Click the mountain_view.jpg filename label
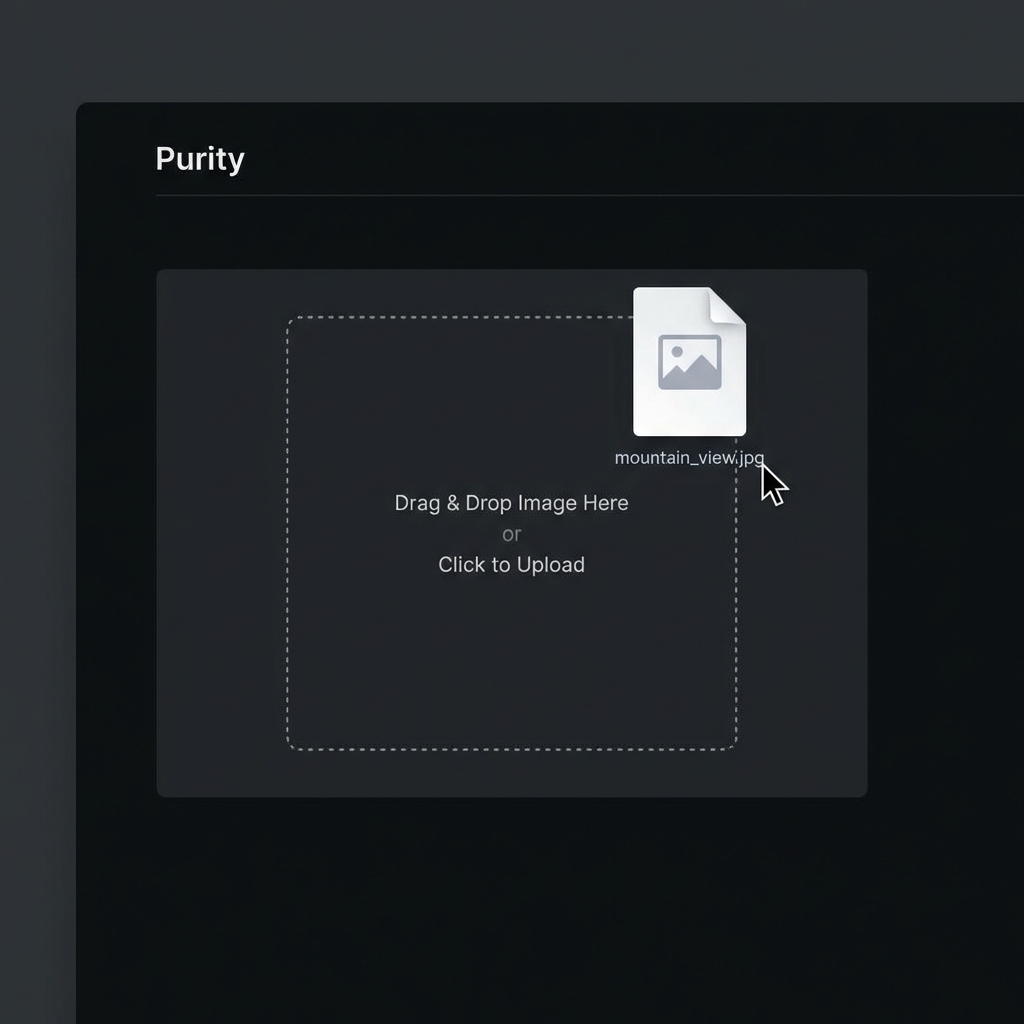The width and height of the screenshot is (1024, 1024). coord(688,458)
